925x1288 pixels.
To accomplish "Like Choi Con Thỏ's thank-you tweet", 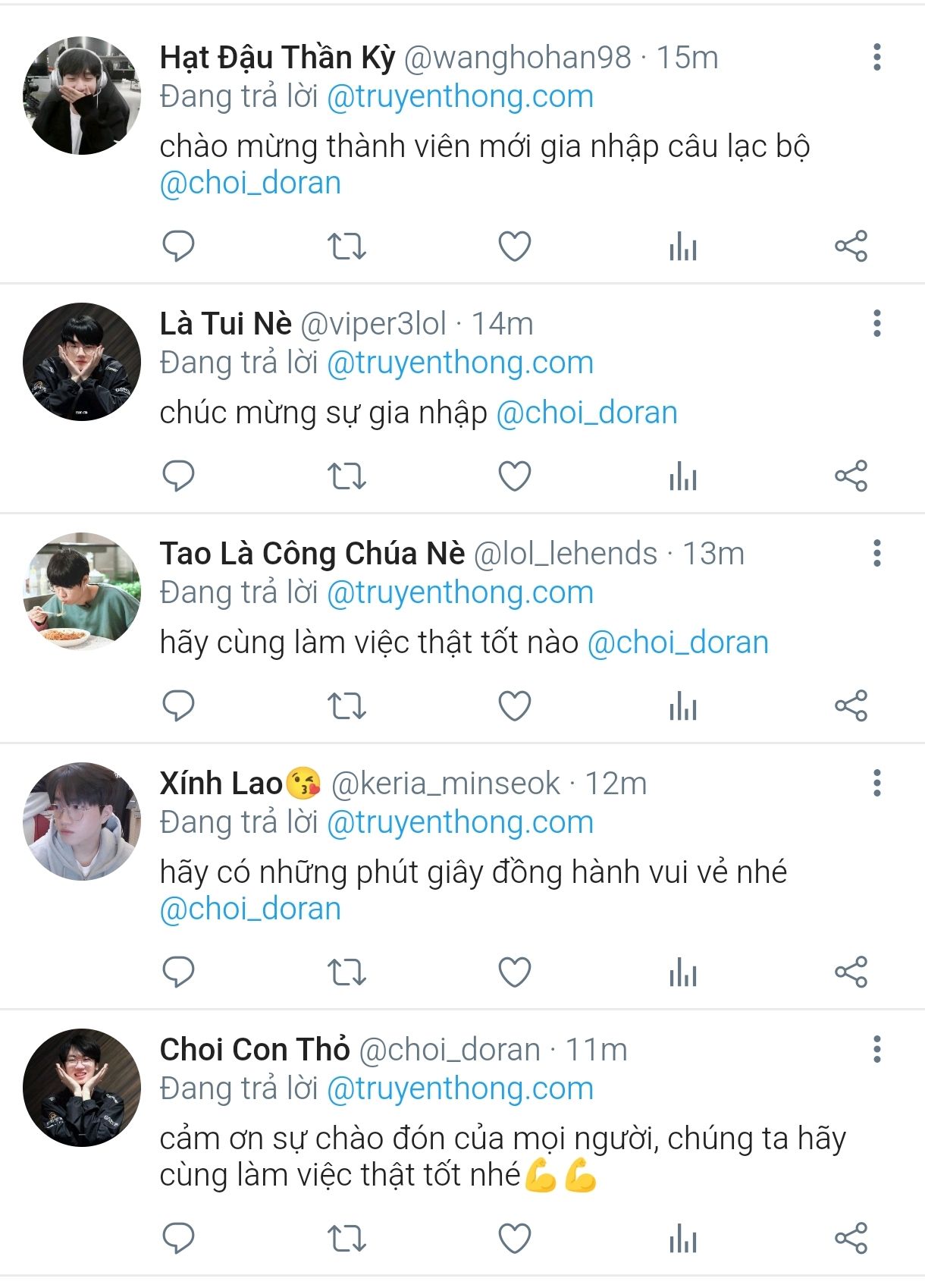I will coord(514,1239).
